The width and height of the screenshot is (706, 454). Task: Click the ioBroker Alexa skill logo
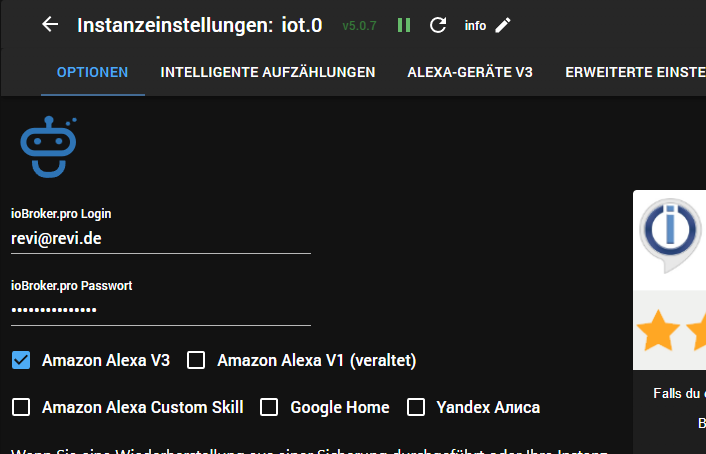coord(671,232)
